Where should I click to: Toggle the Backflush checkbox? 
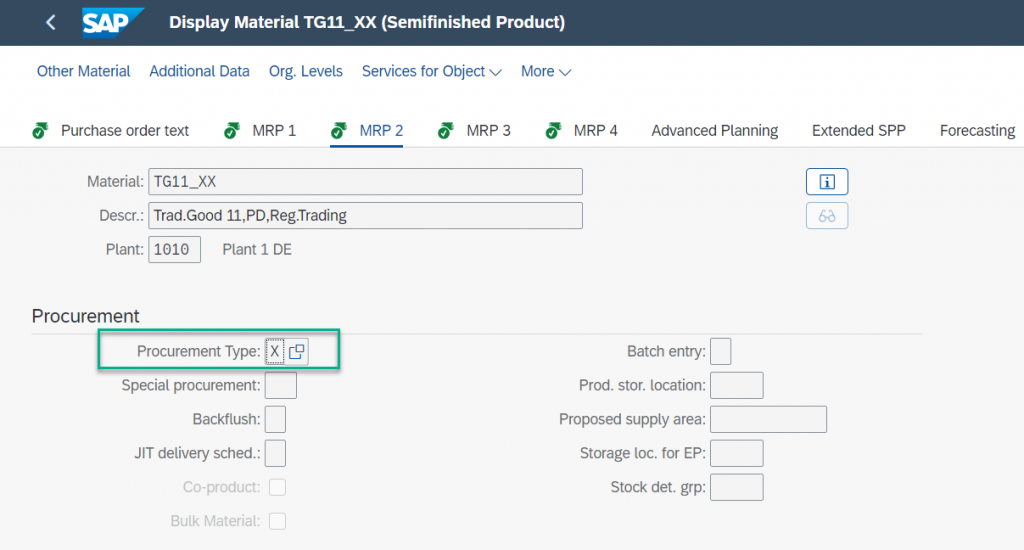pyautogui.click(x=275, y=419)
